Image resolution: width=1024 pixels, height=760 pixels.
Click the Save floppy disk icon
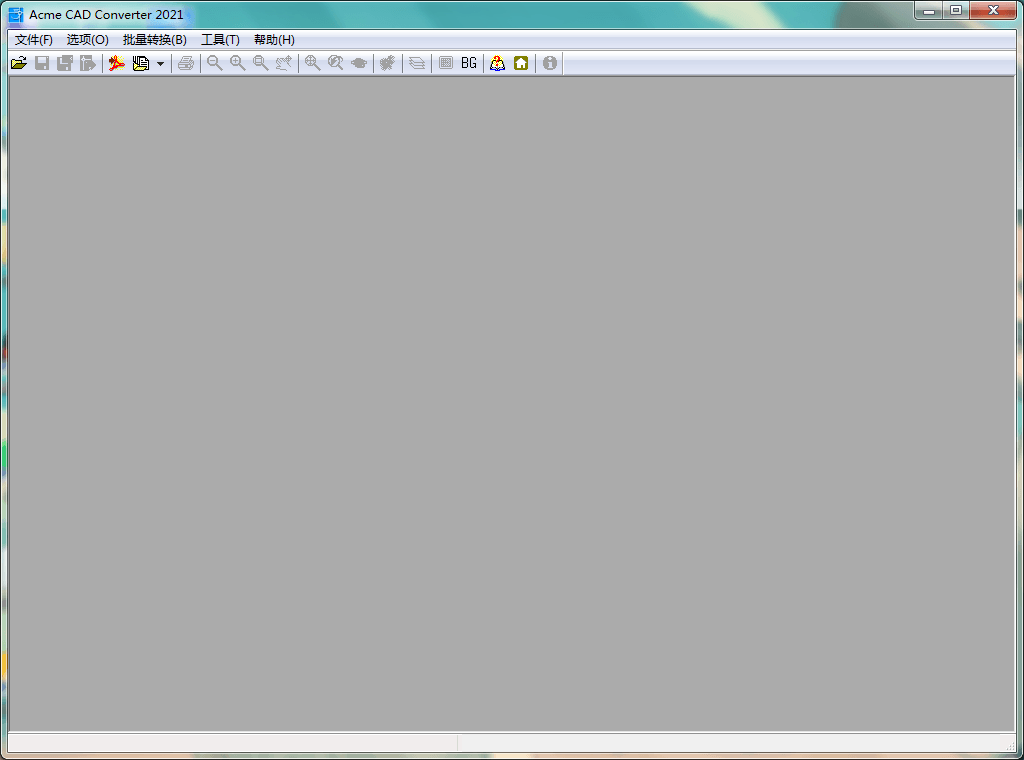coord(42,63)
